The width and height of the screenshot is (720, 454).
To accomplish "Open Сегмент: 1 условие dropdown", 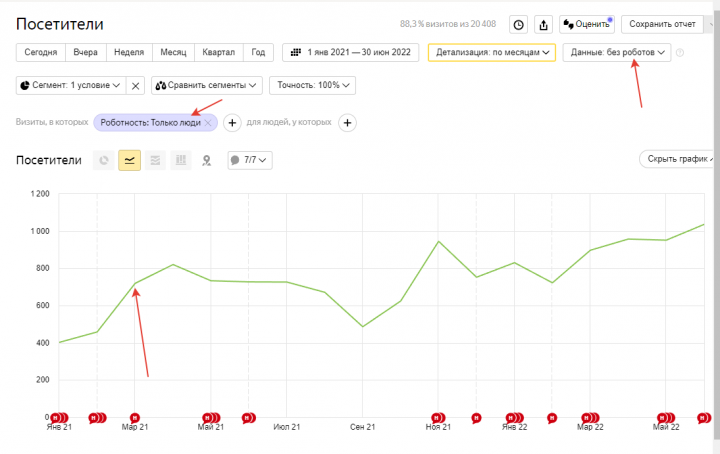I will [71, 85].
